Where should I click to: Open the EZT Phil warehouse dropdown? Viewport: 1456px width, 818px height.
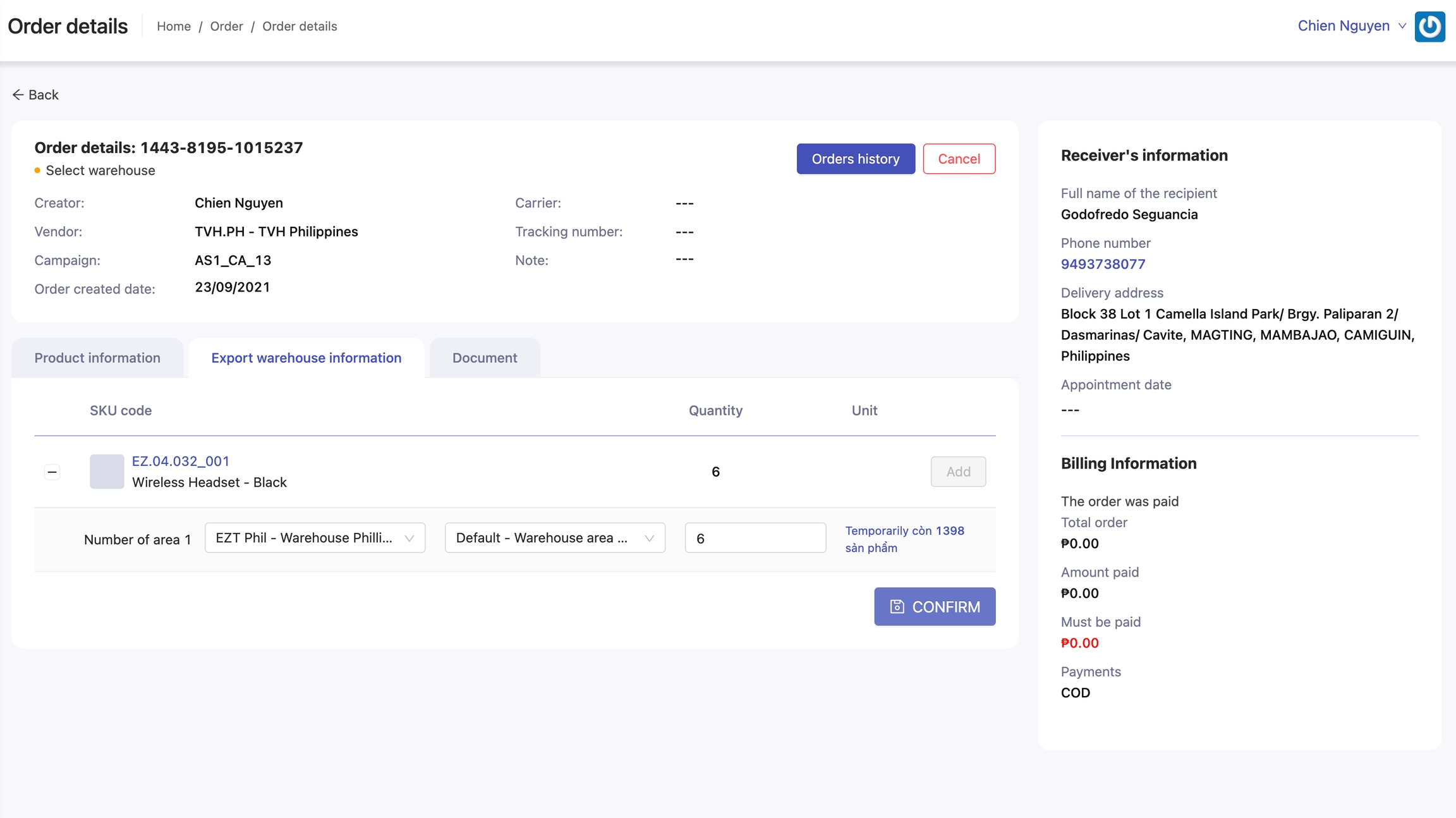point(315,538)
